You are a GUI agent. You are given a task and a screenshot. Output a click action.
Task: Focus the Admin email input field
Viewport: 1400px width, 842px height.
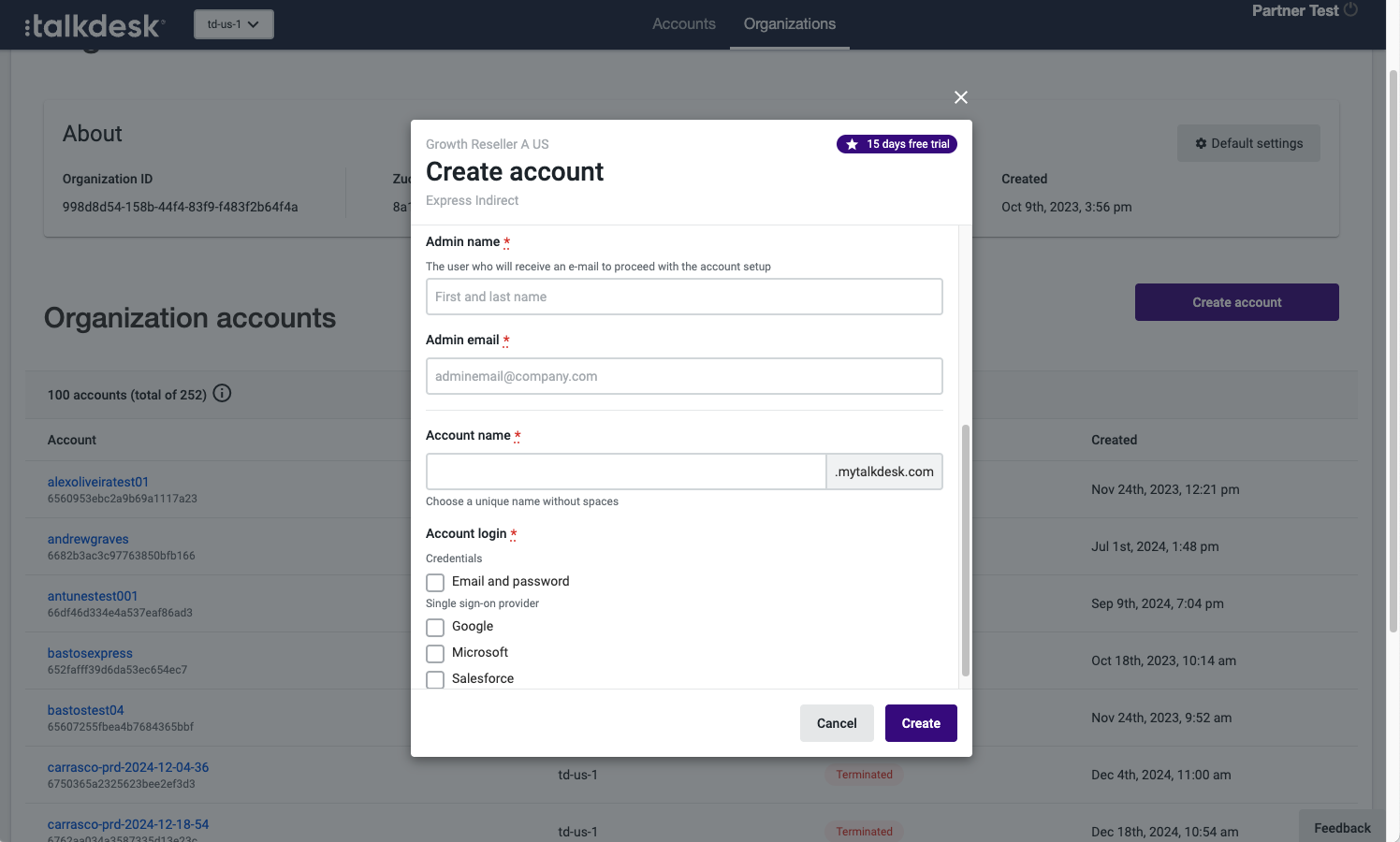(x=684, y=376)
